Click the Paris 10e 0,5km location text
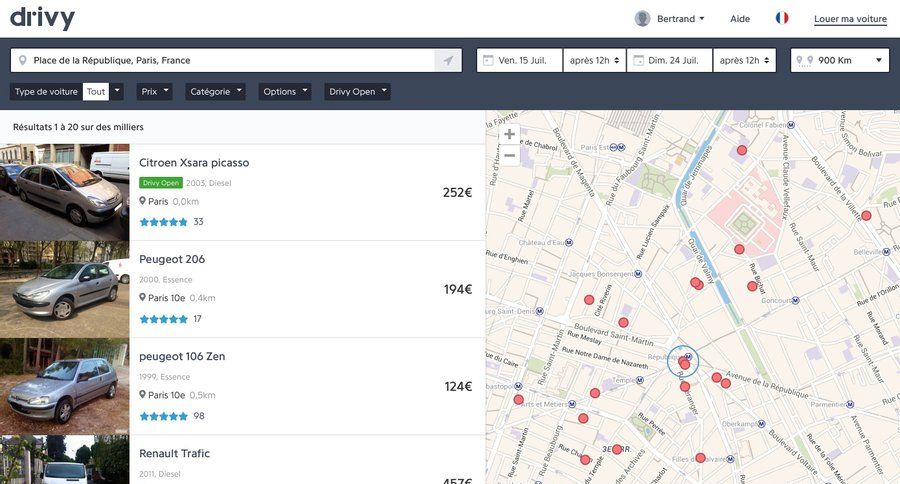Image resolution: width=900 pixels, height=484 pixels. [177, 395]
